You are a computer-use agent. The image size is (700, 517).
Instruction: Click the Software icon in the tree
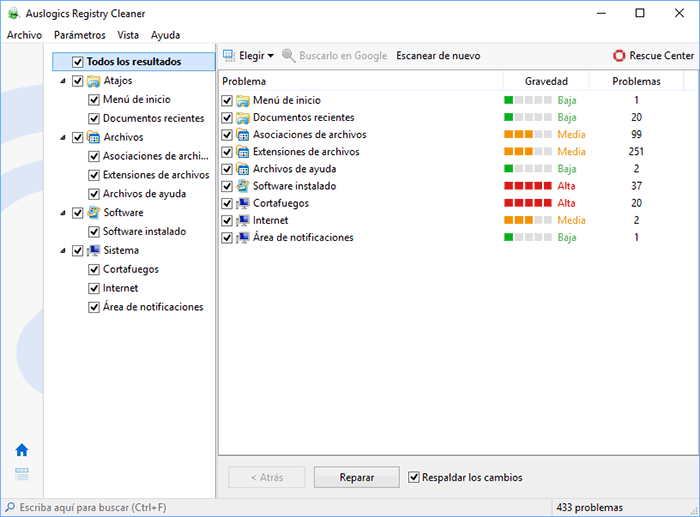93,213
